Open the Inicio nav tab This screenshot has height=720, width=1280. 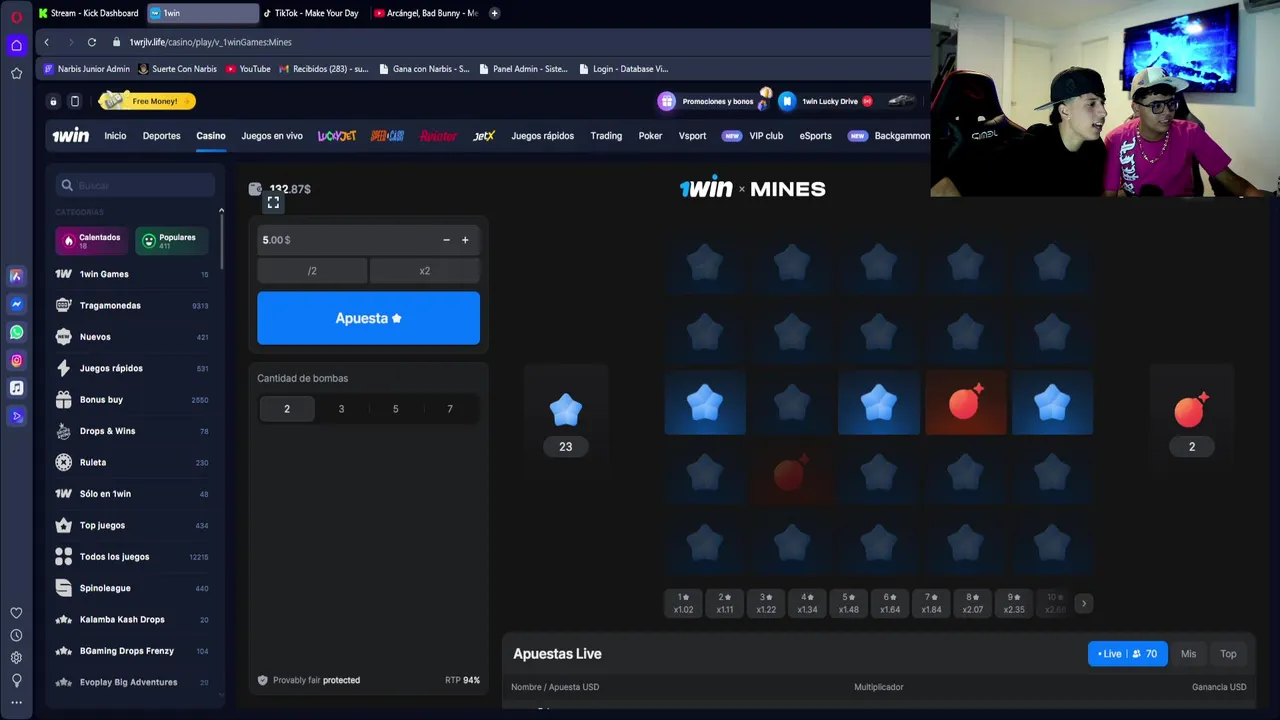pyautogui.click(x=115, y=136)
